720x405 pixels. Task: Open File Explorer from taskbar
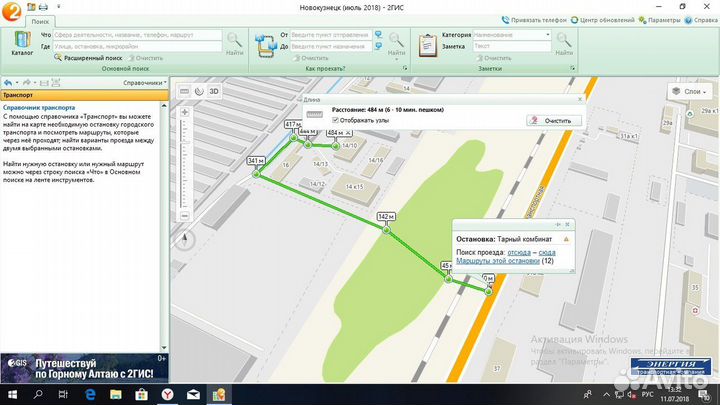tap(115, 394)
